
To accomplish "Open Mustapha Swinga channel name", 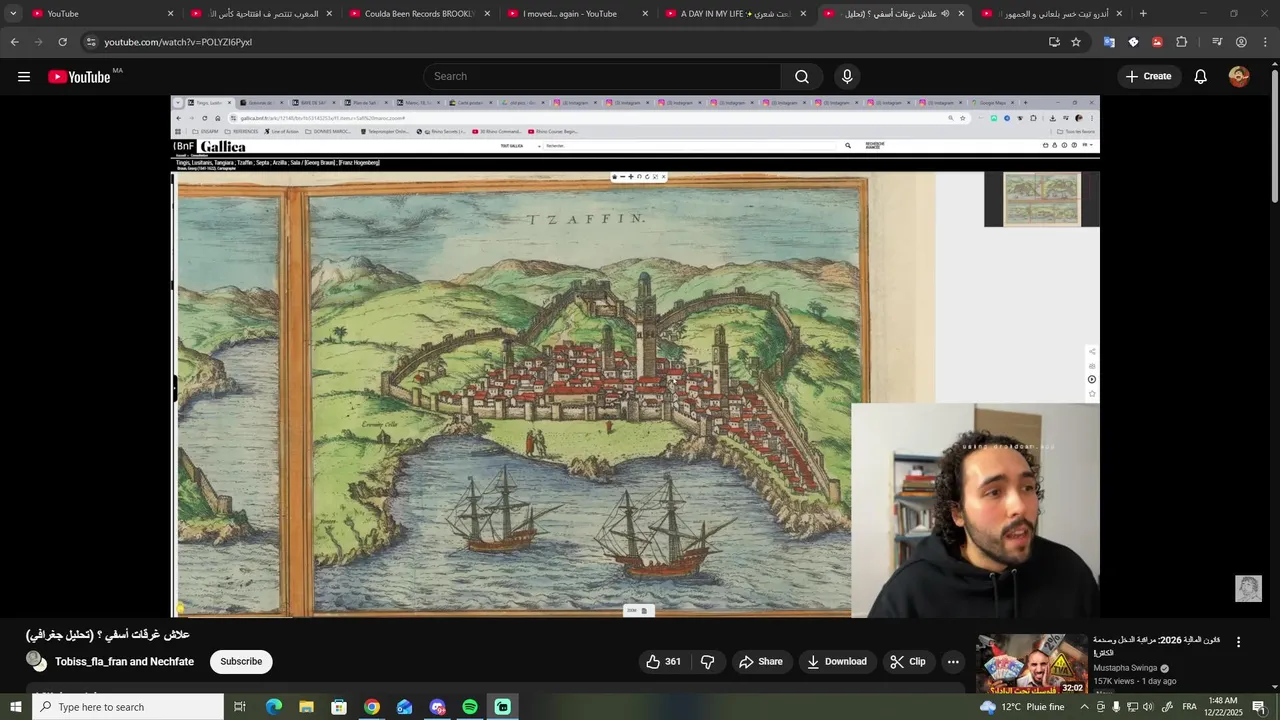I will pos(1125,668).
